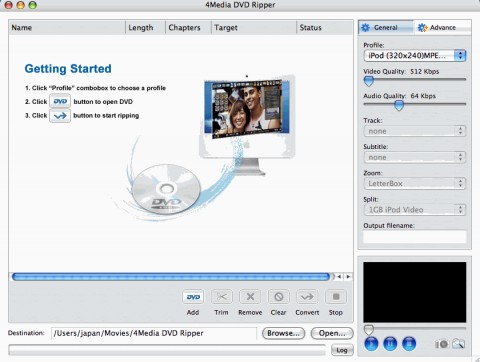Click the Stop conversion icon
Viewport: 480px width, 362px height.
pos(336,297)
